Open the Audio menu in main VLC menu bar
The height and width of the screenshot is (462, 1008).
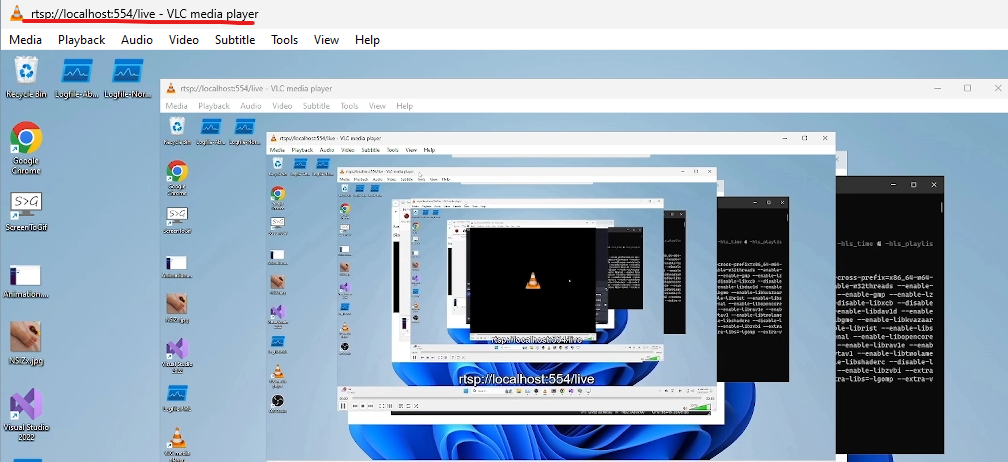click(x=137, y=40)
